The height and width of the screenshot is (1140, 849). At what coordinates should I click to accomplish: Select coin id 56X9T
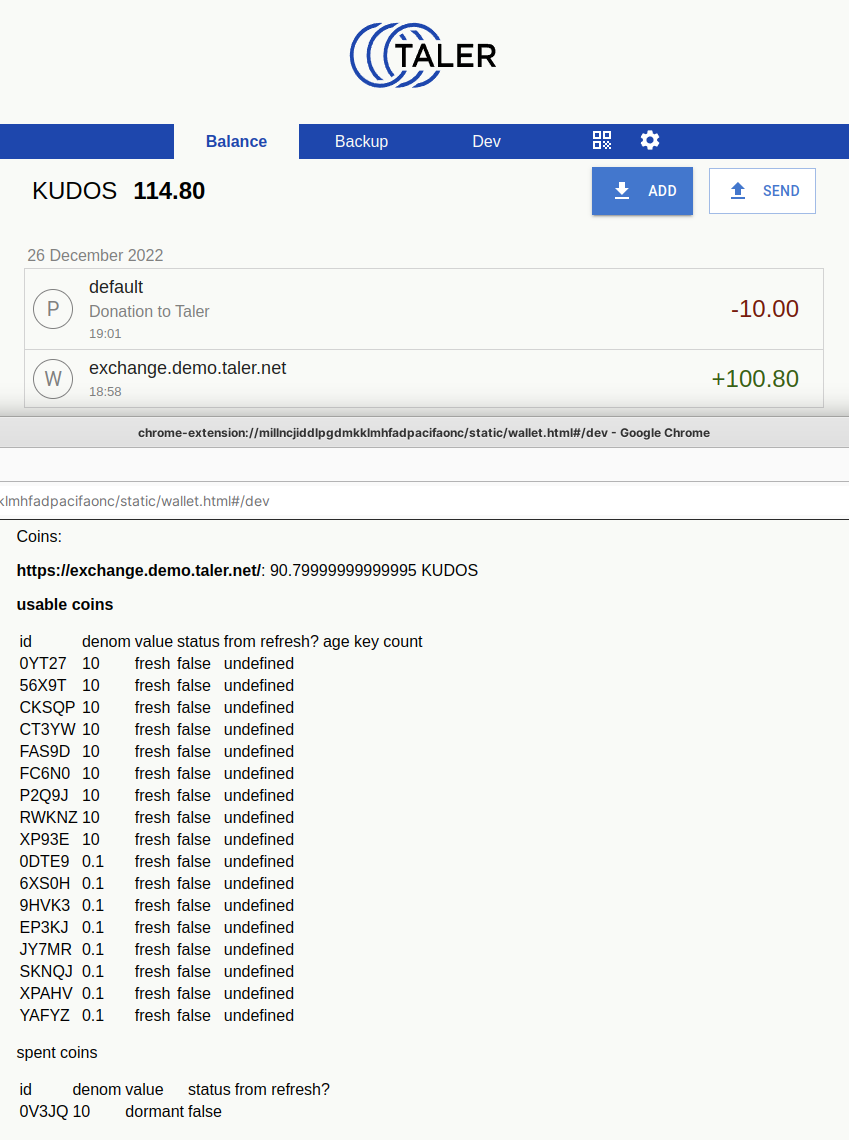point(43,686)
